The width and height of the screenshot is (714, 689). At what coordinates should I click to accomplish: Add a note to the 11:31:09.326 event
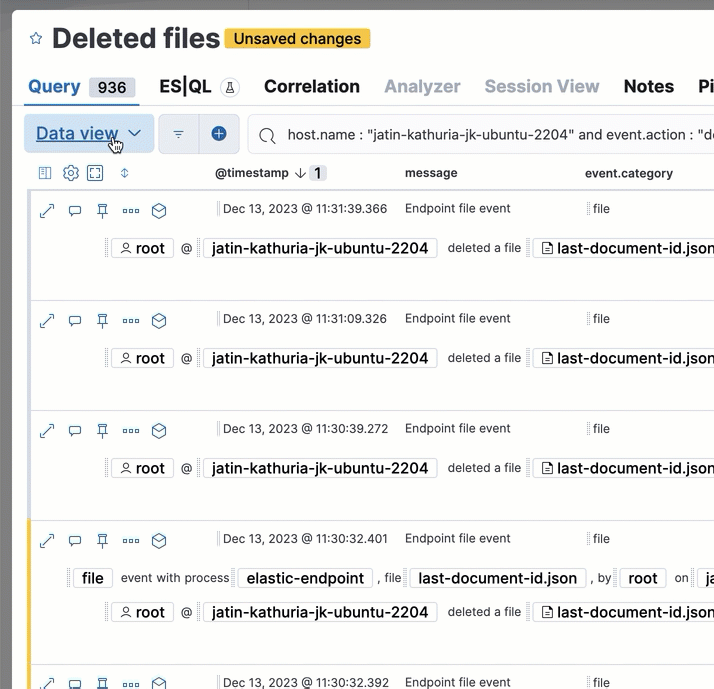(75, 321)
